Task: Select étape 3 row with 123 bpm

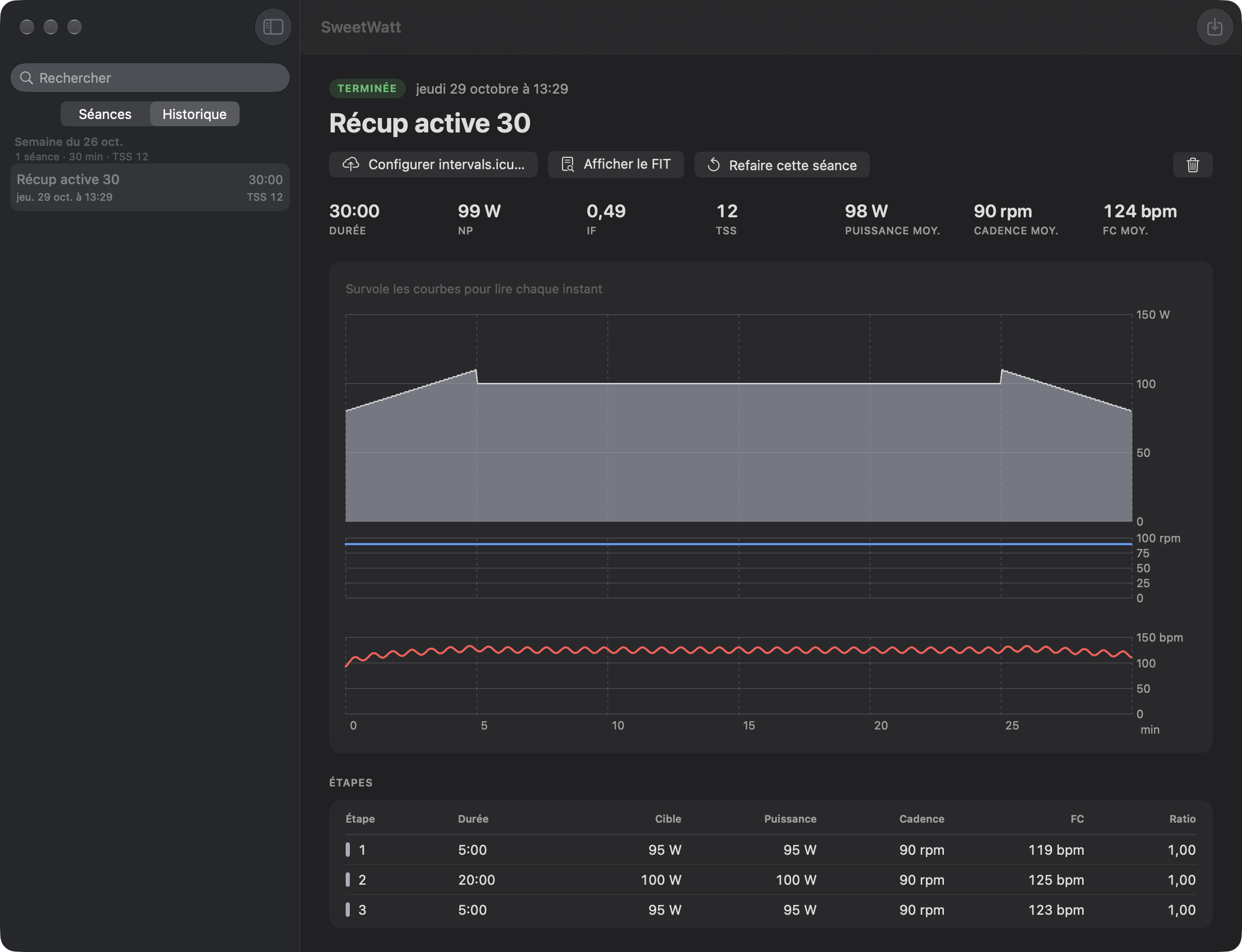Action: pos(771,910)
